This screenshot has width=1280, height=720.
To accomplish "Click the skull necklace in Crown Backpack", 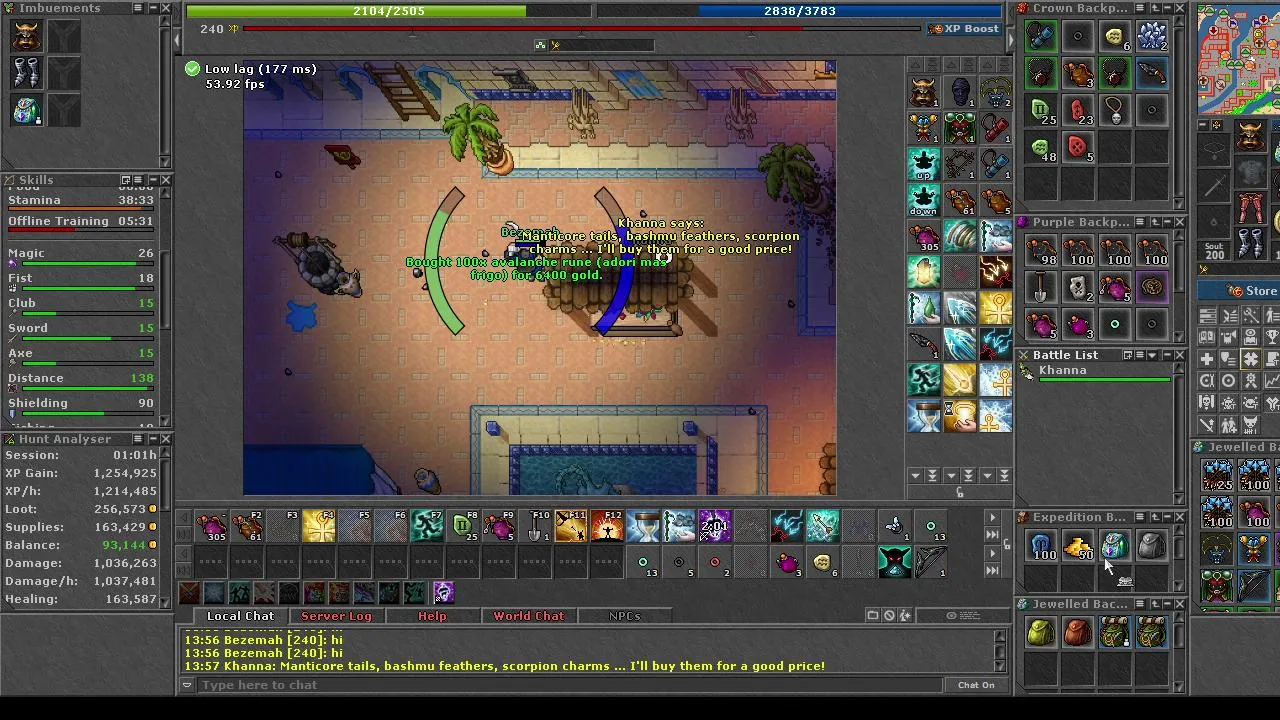I will pyautogui.click(x=1115, y=110).
